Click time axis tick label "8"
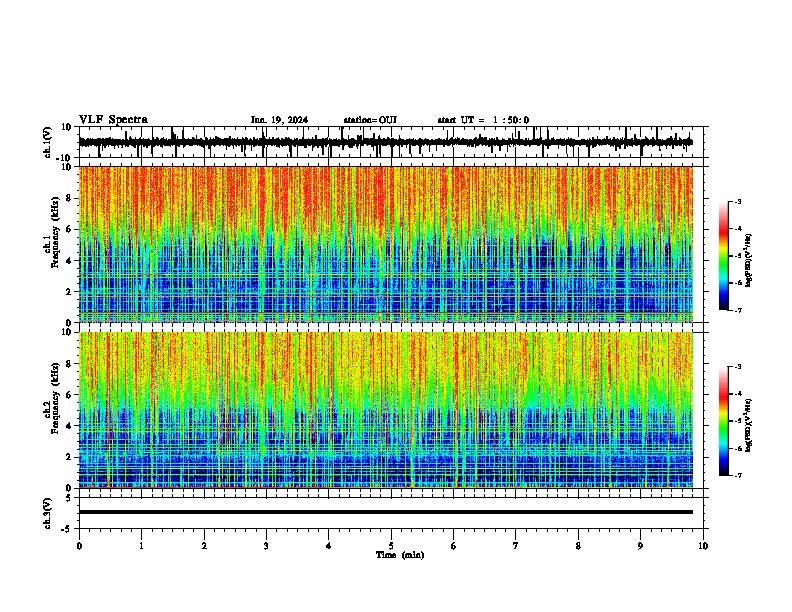This screenshot has width=792, height=612. [x=578, y=546]
